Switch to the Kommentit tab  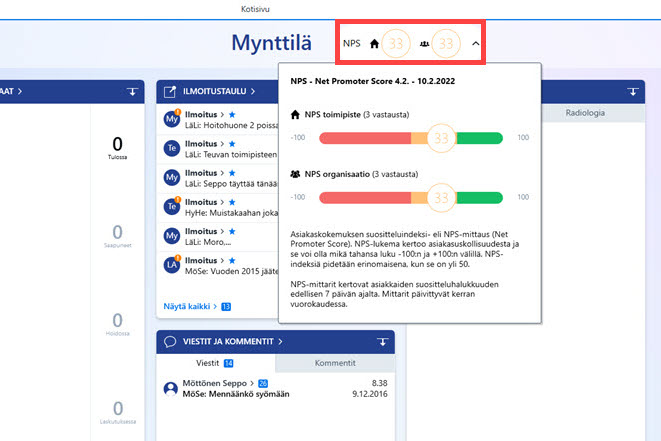[335, 363]
